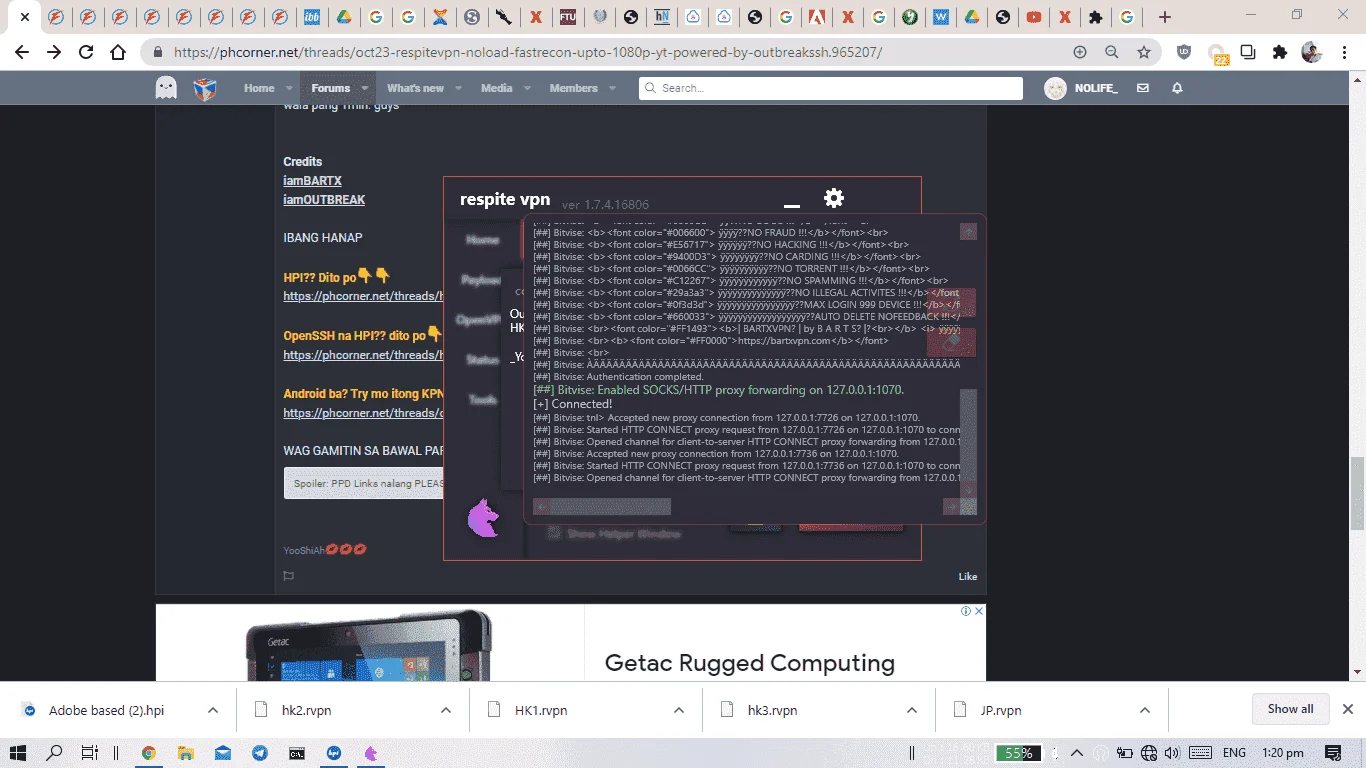This screenshot has width=1366, height=768.
Task: Click the purple wolf logo in respite vpn
Action: [484, 518]
